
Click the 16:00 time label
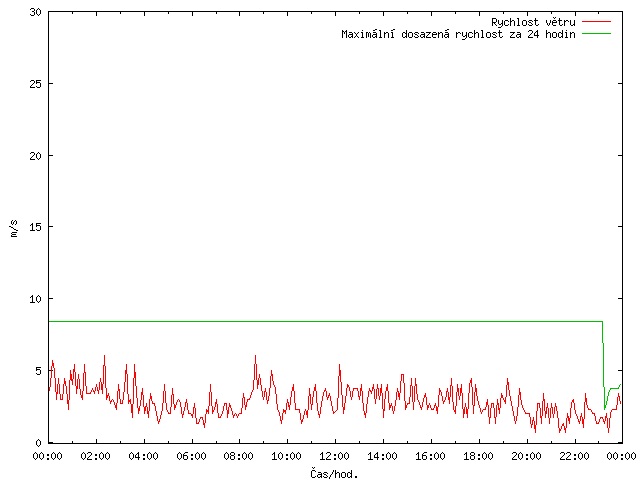(430, 456)
